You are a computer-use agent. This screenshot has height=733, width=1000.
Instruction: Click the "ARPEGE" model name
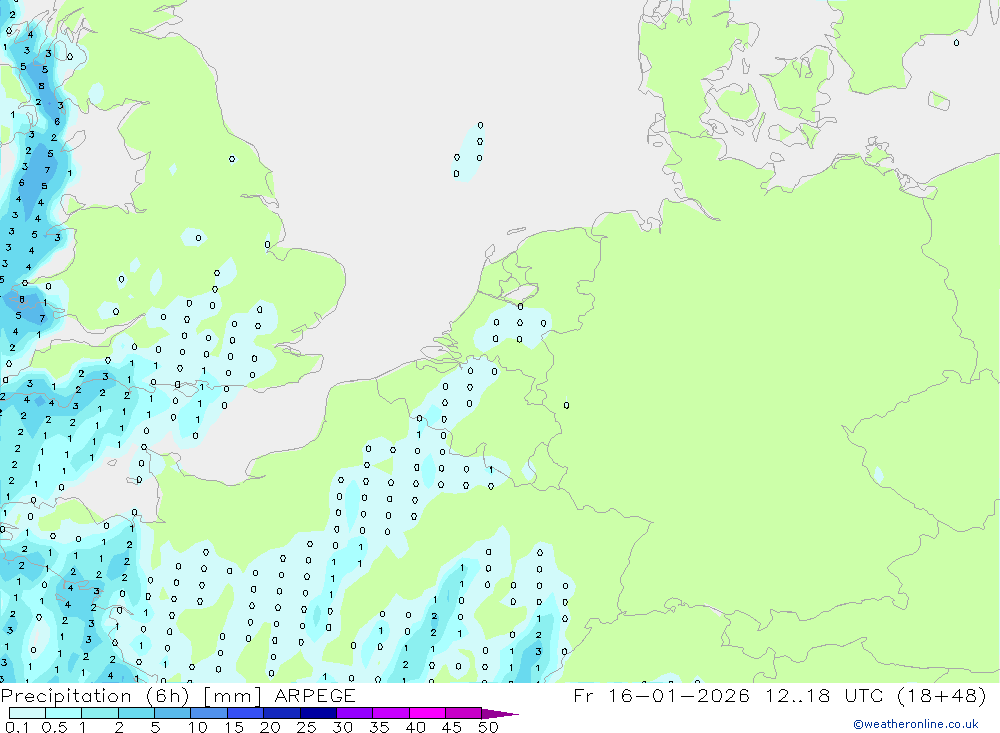coord(315,696)
